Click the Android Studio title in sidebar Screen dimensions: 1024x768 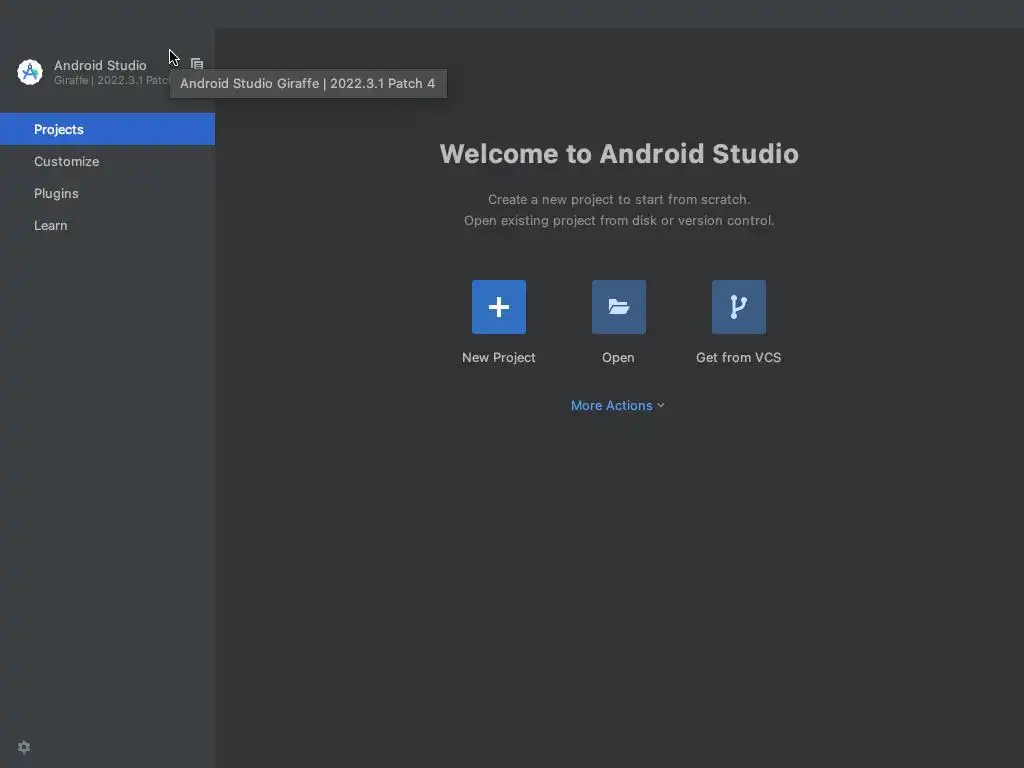click(x=100, y=65)
